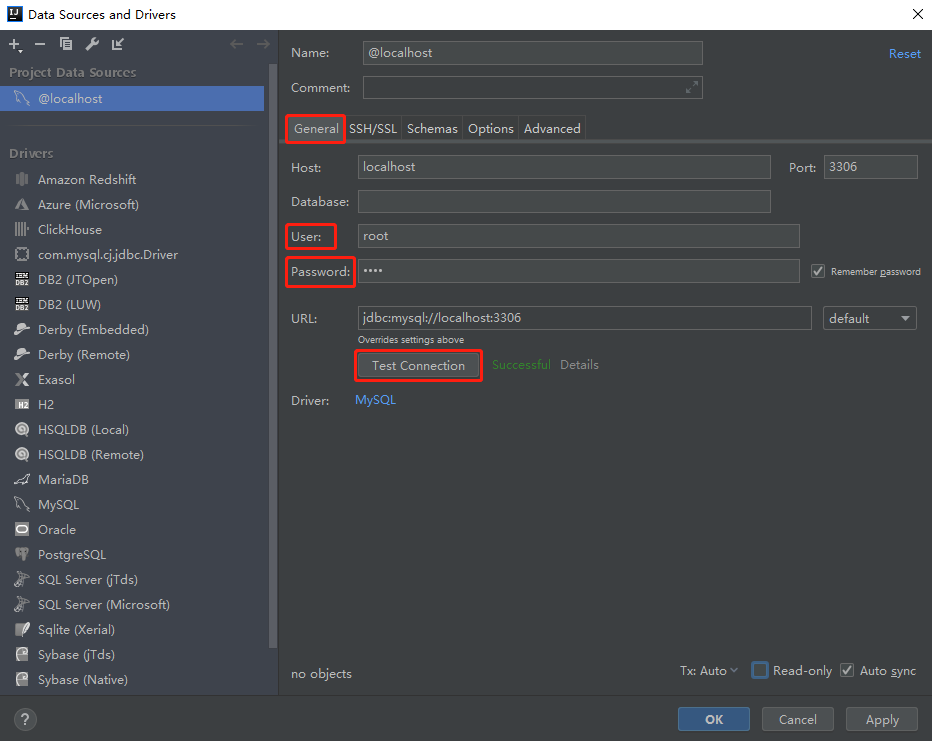Click the connection test Details link
The image size is (932, 741).
pos(579,365)
